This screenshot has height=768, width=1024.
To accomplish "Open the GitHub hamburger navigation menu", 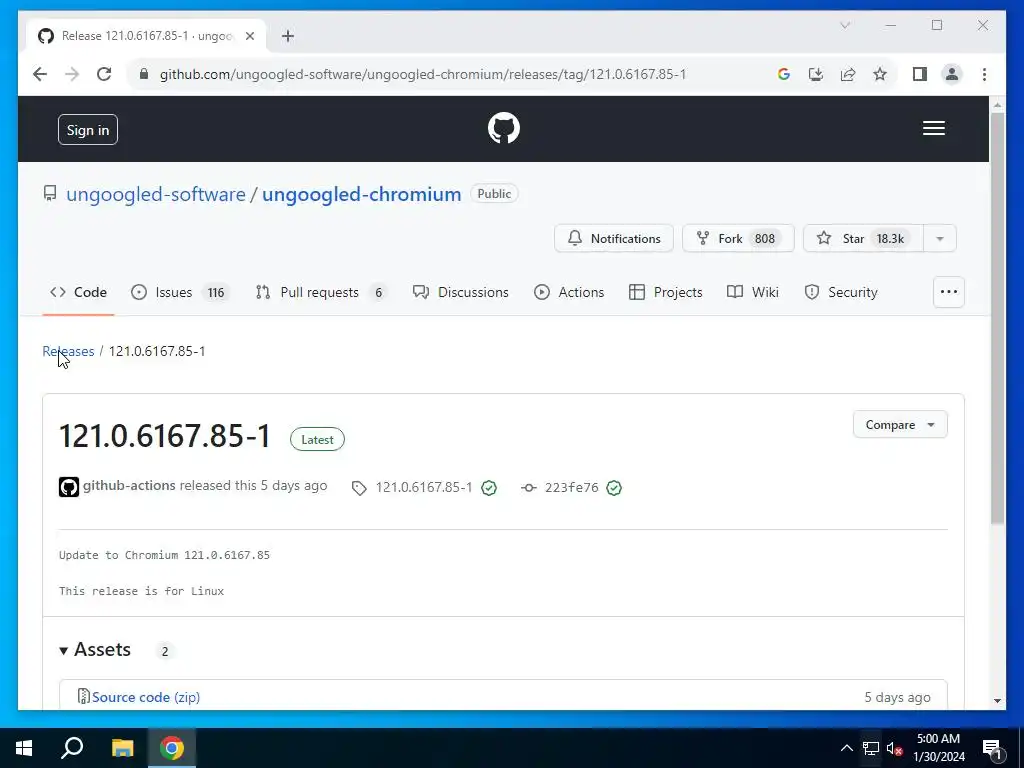I will click(934, 128).
